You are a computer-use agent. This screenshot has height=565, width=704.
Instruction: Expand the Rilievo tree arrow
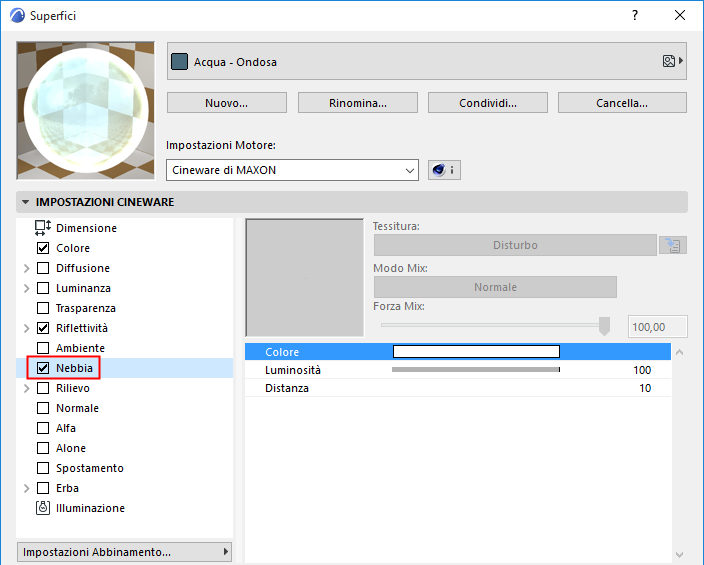[26, 388]
